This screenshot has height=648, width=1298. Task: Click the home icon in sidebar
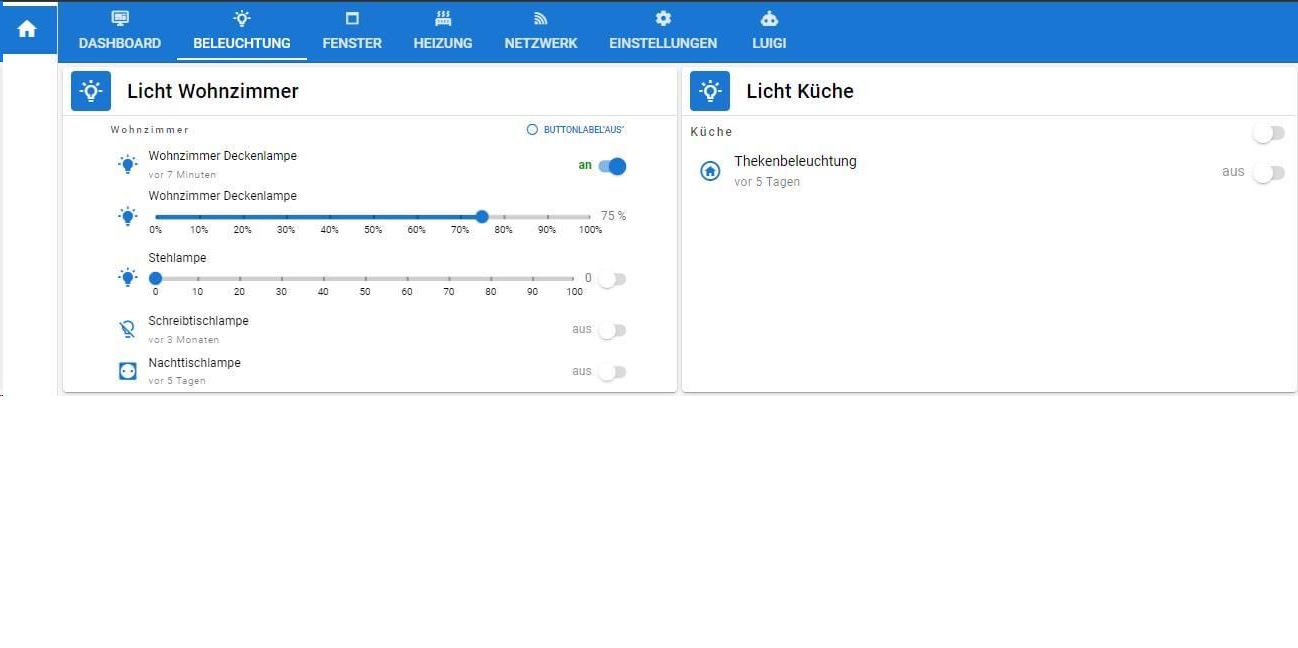pos(27,29)
